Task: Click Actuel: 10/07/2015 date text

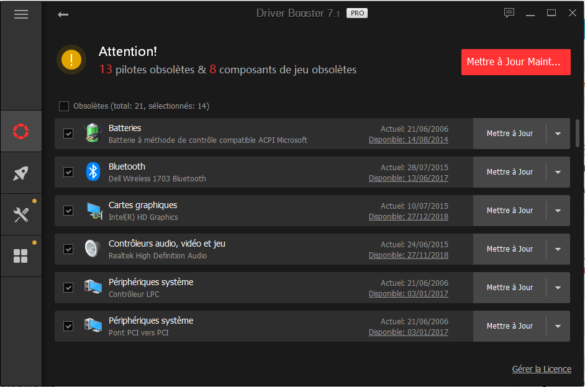Action: [x=414, y=206]
